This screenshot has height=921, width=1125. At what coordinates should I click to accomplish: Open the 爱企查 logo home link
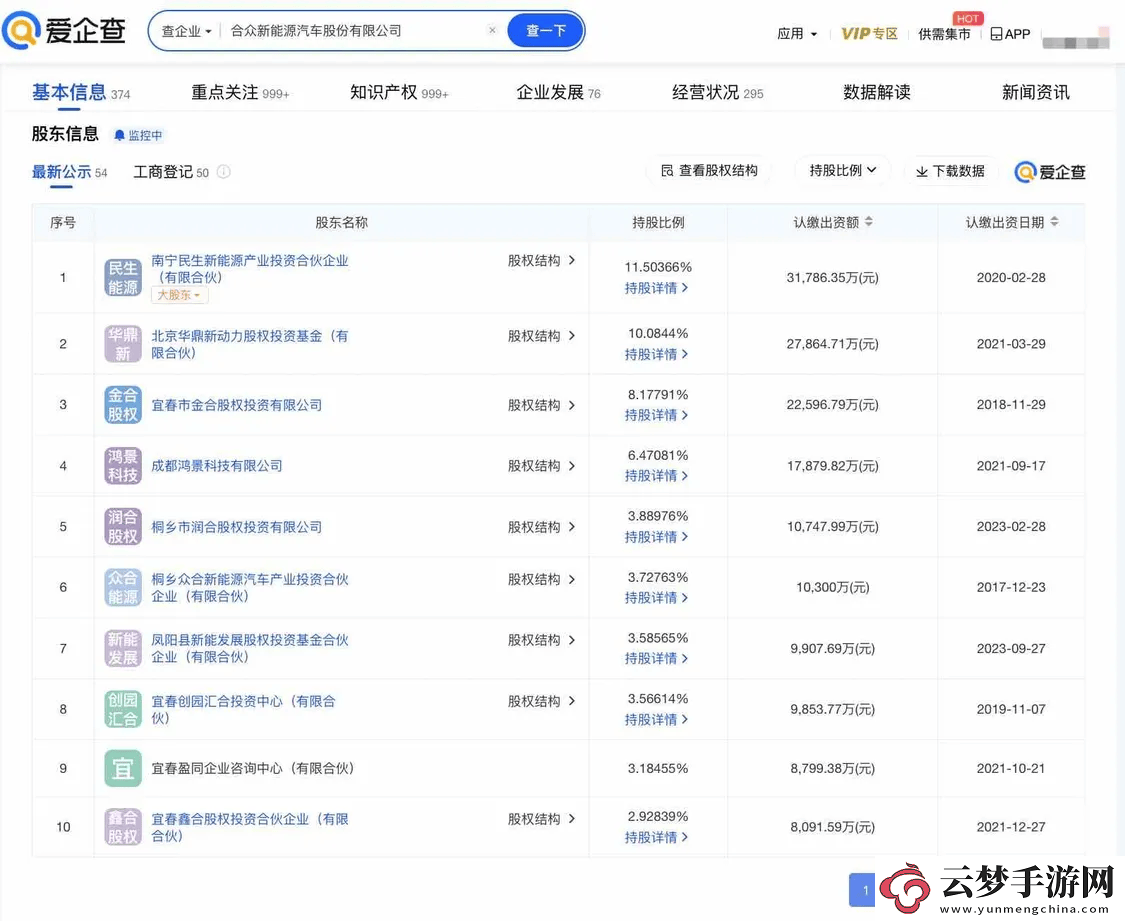64,30
